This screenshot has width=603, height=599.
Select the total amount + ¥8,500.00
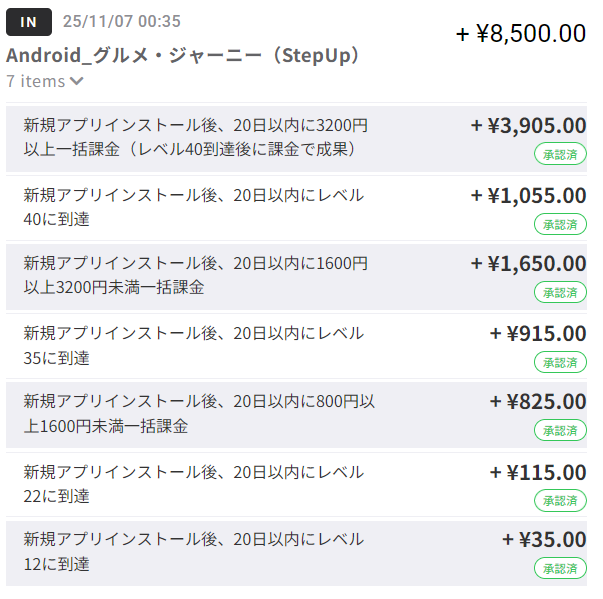[521, 33]
